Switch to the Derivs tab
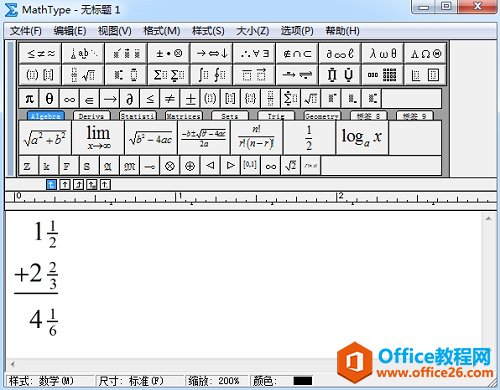This screenshot has height=390, width=500. tap(91, 116)
